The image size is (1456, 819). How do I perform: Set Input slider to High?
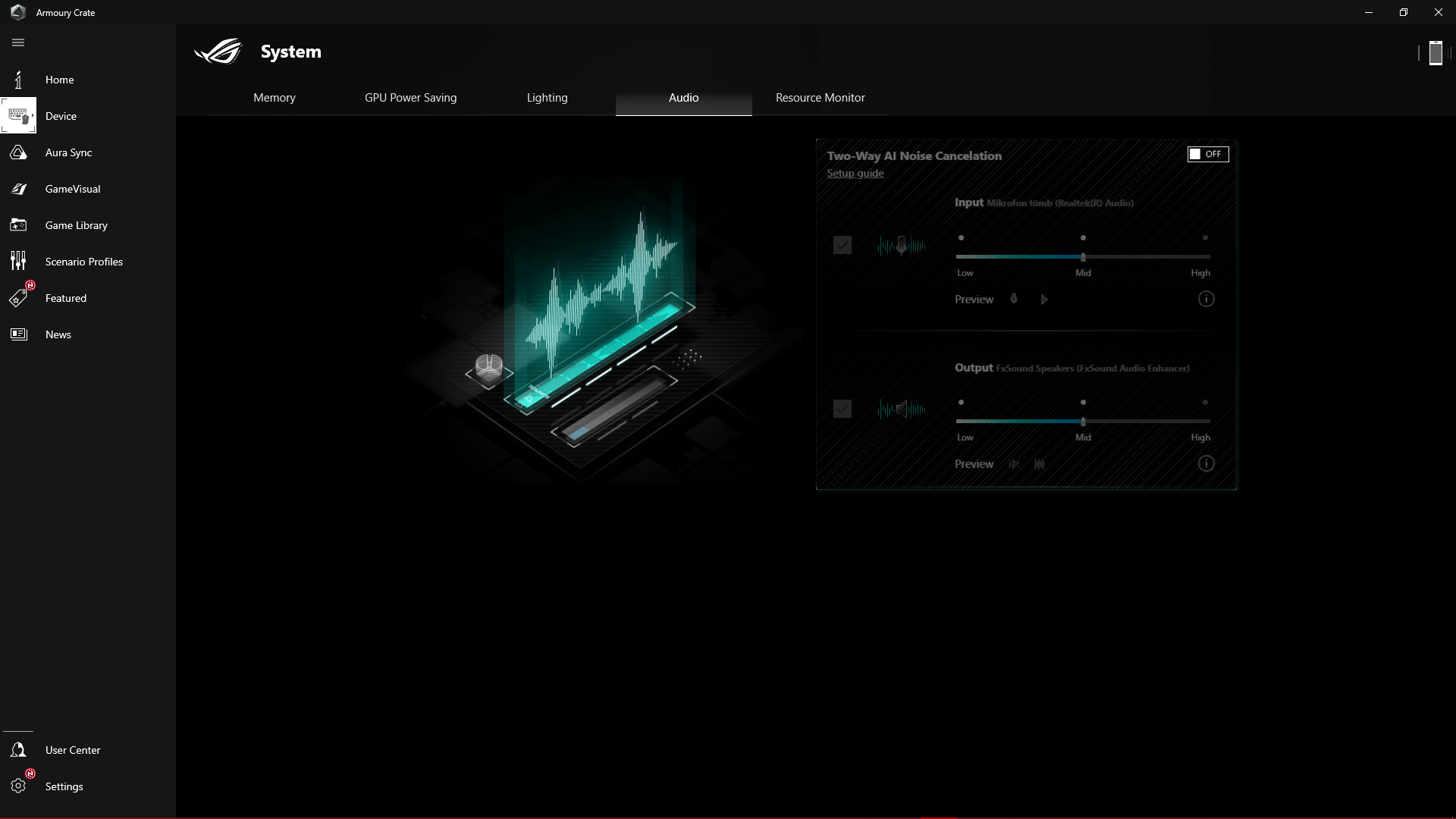click(1205, 238)
